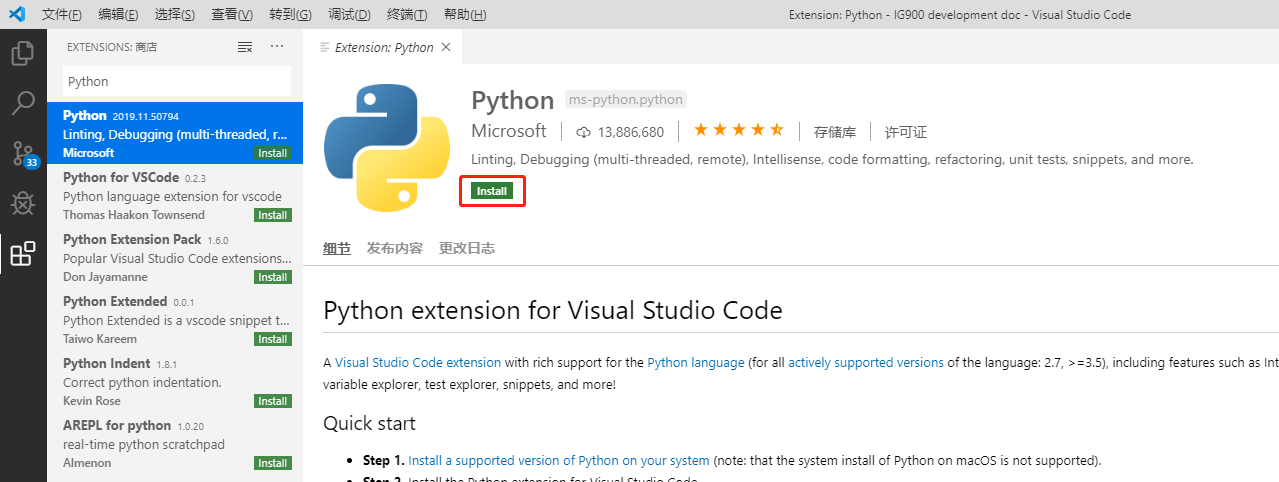Open the 查看(V) menu

point(232,14)
